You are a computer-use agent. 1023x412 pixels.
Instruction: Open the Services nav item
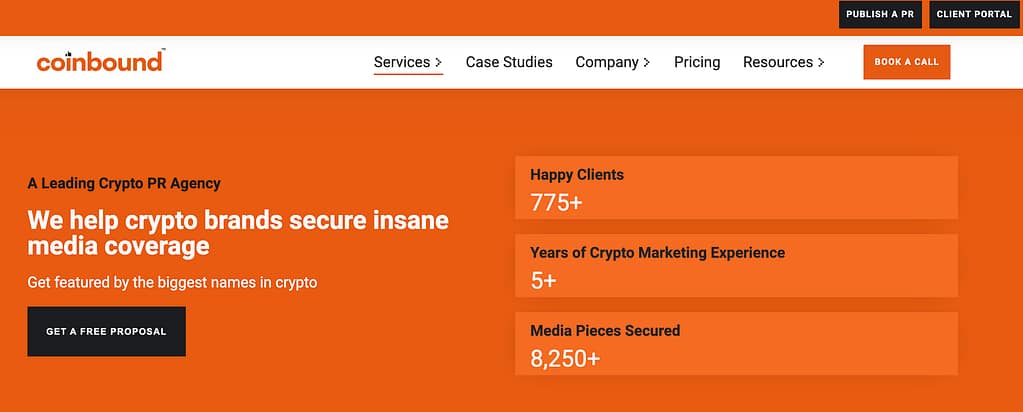point(401,62)
